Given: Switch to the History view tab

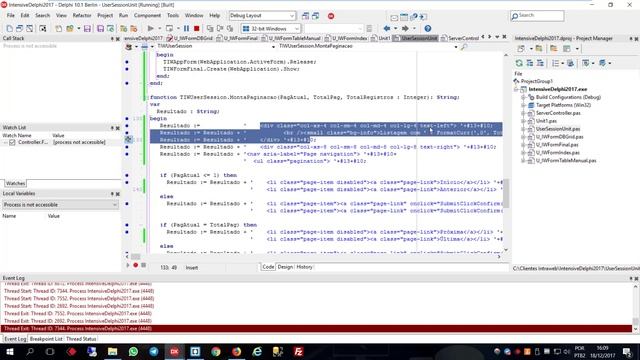Looking at the screenshot, I should (304, 267).
